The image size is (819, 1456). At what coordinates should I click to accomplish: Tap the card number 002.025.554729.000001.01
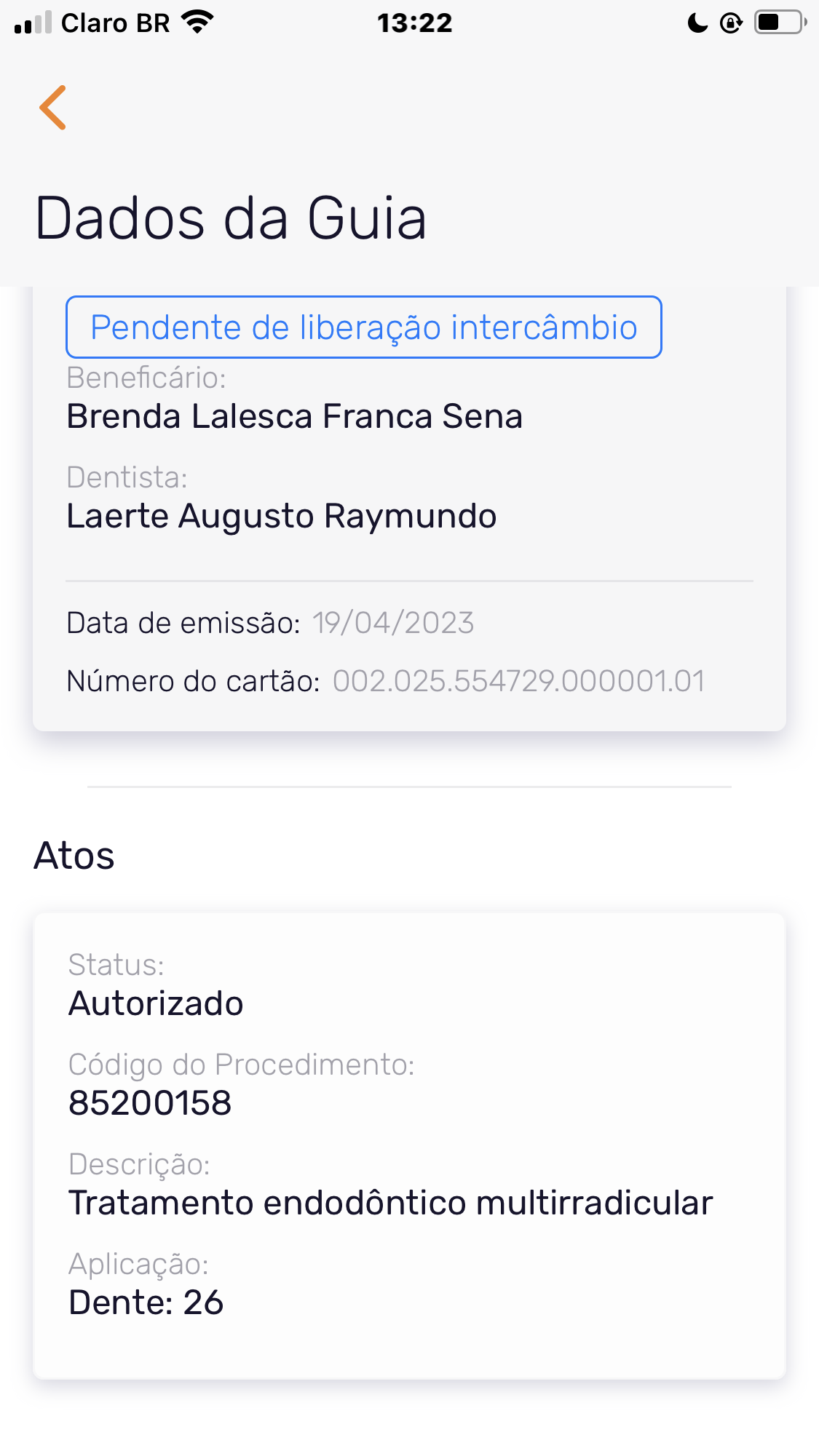point(518,681)
